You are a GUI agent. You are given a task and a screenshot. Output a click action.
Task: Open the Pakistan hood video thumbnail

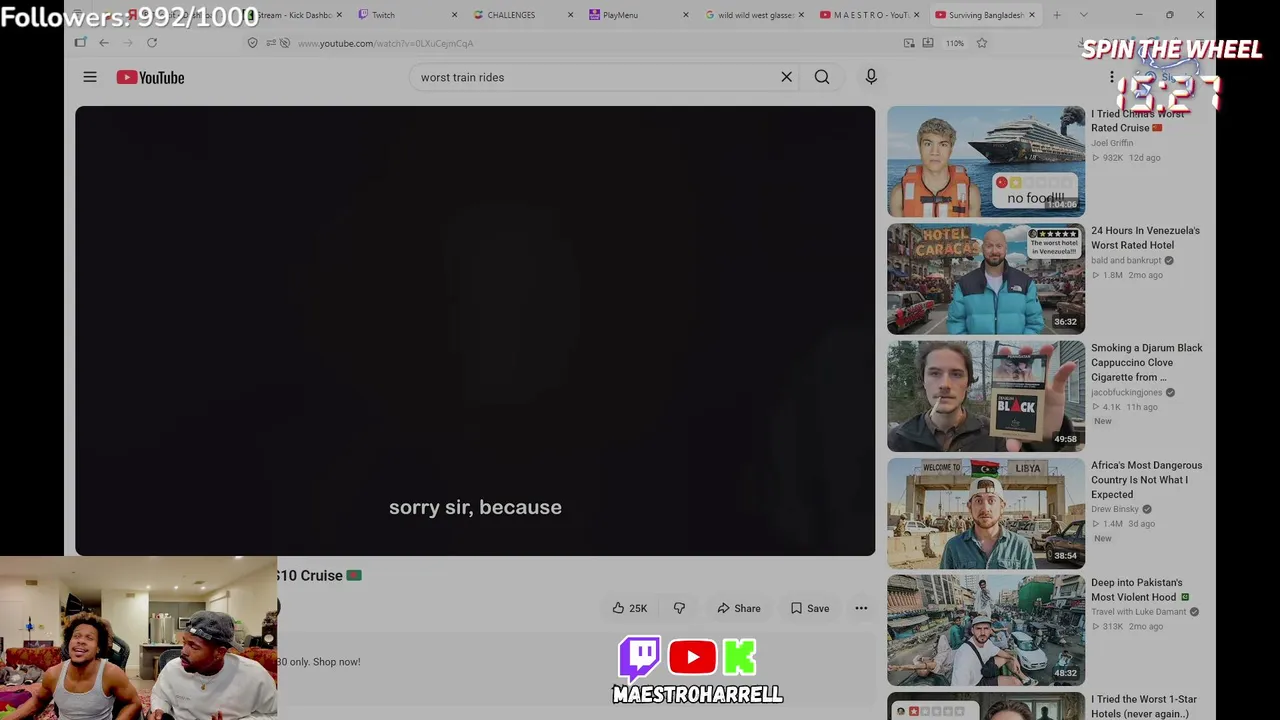[x=986, y=630]
